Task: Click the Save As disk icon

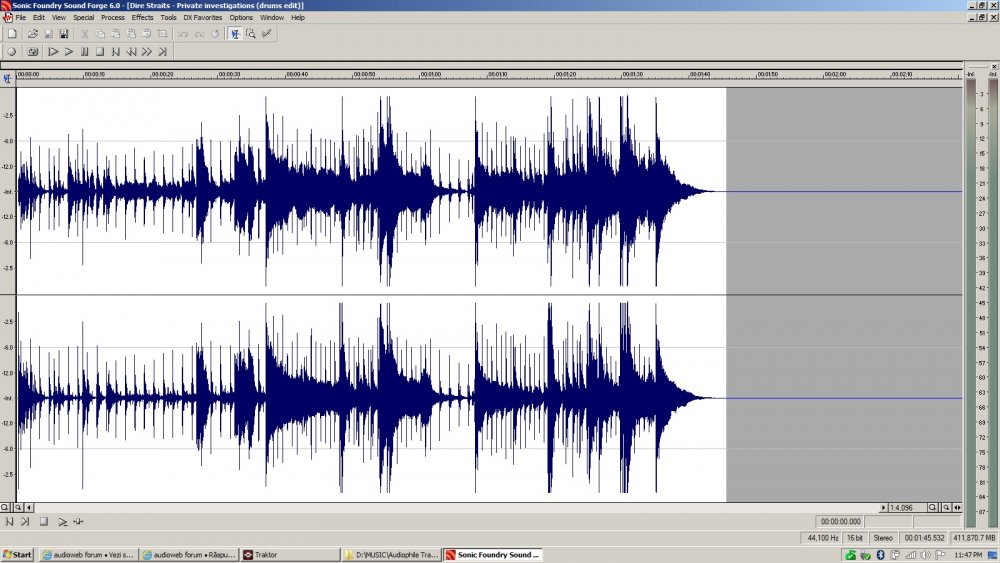Action: (x=64, y=34)
